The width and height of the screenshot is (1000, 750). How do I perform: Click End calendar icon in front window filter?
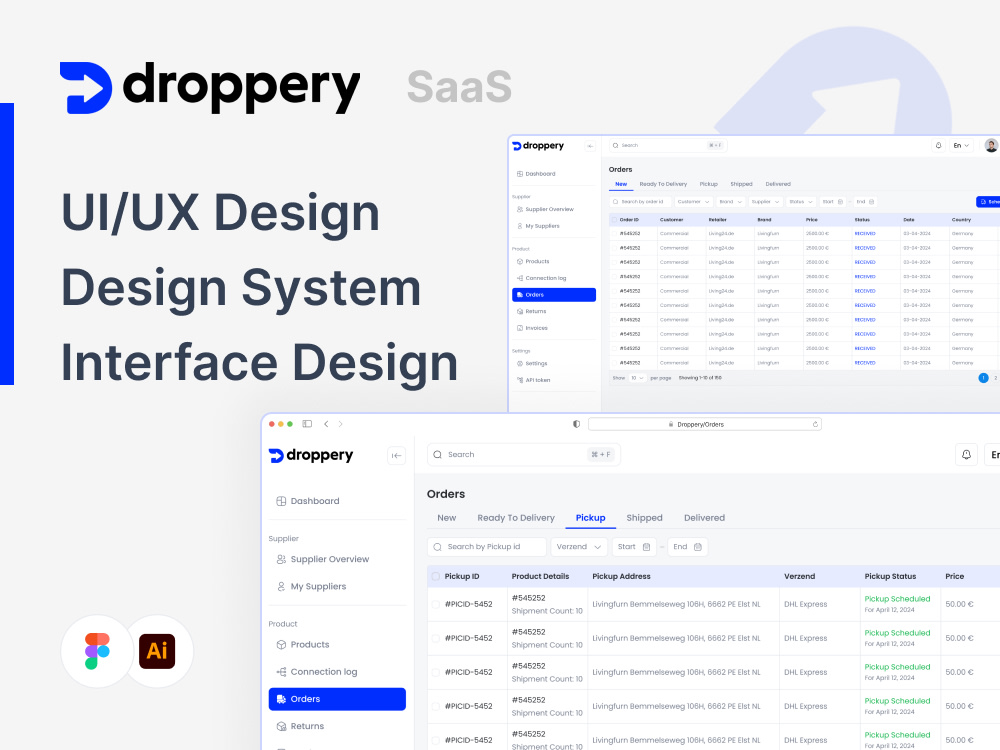point(698,547)
